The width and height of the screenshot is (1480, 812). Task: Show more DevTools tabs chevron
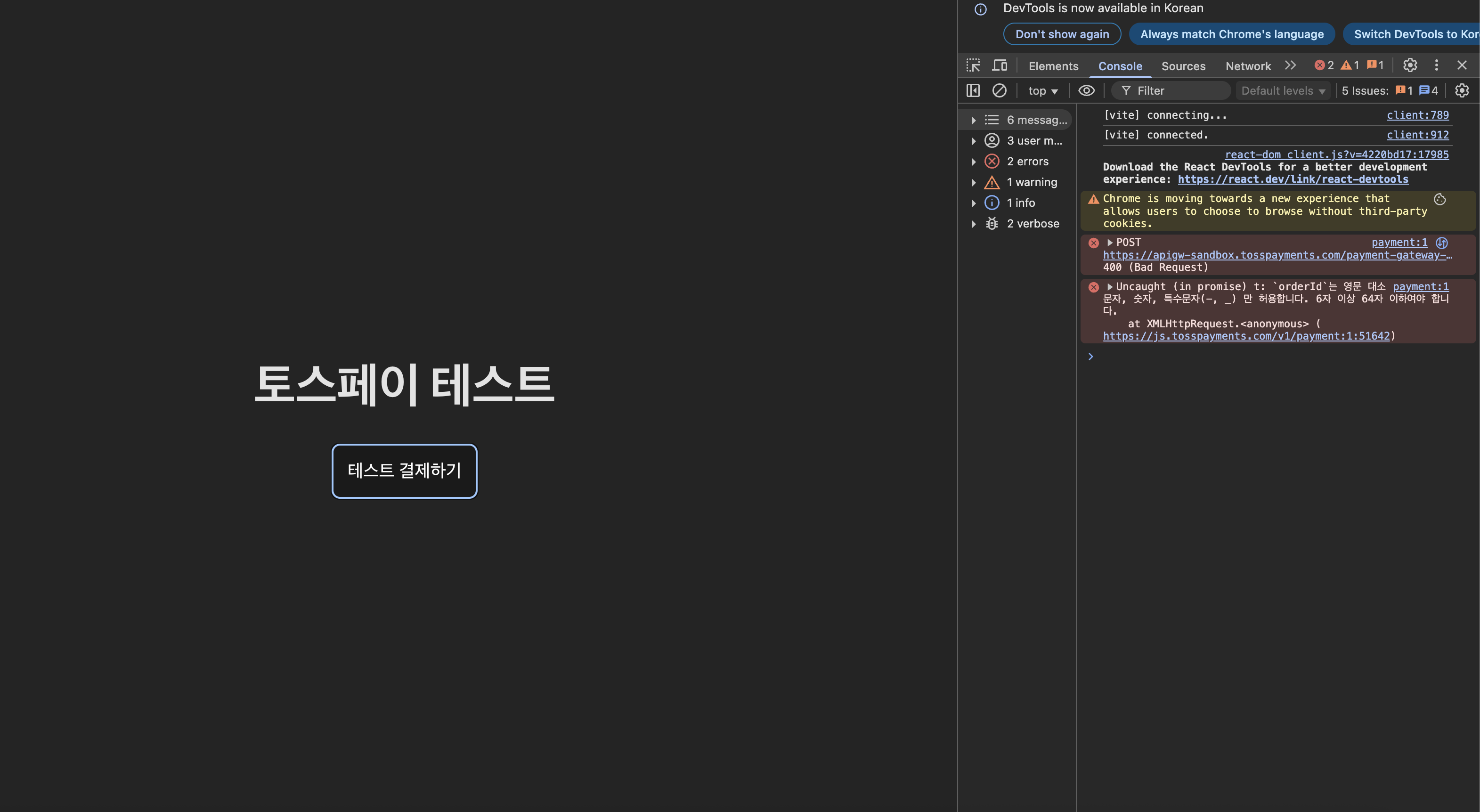(x=1290, y=65)
